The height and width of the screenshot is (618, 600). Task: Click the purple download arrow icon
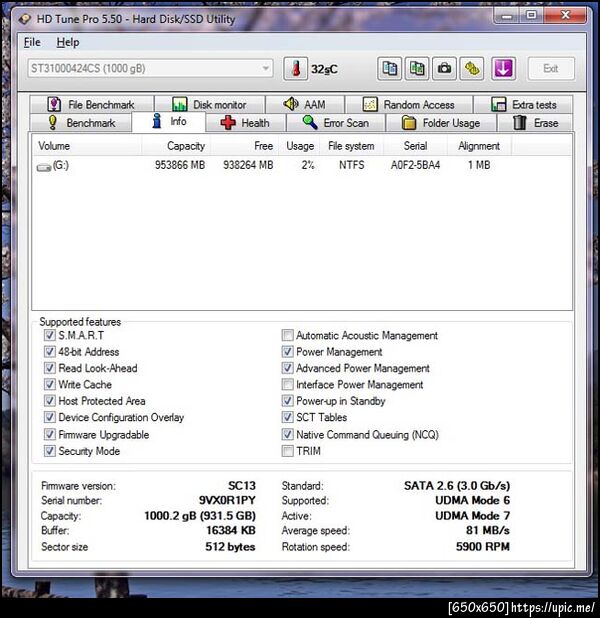coord(503,69)
